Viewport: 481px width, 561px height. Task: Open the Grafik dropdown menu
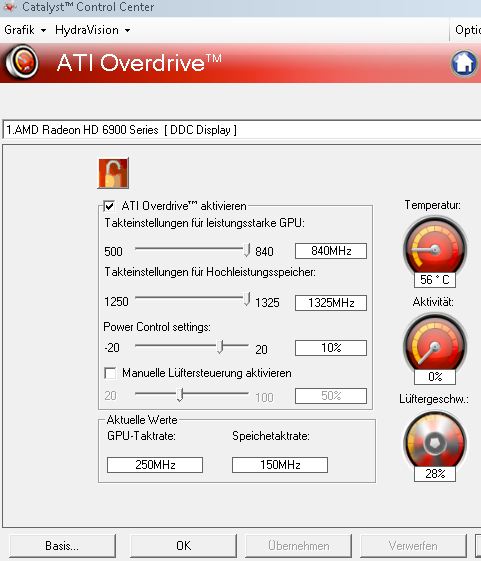click(x=25, y=30)
